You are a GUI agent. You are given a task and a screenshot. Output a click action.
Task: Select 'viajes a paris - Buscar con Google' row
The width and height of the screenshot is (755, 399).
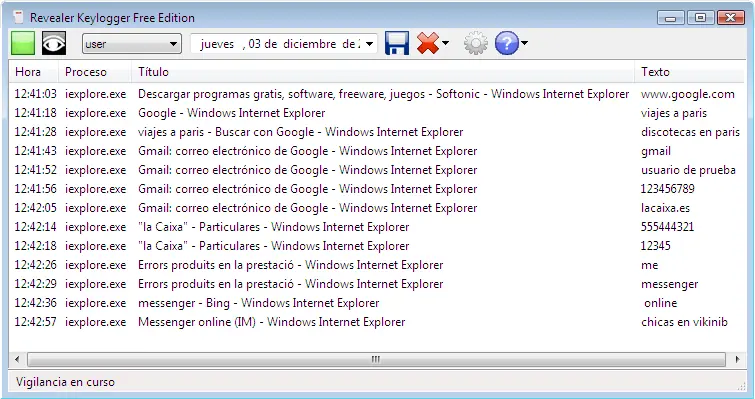click(x=377, y=132)
